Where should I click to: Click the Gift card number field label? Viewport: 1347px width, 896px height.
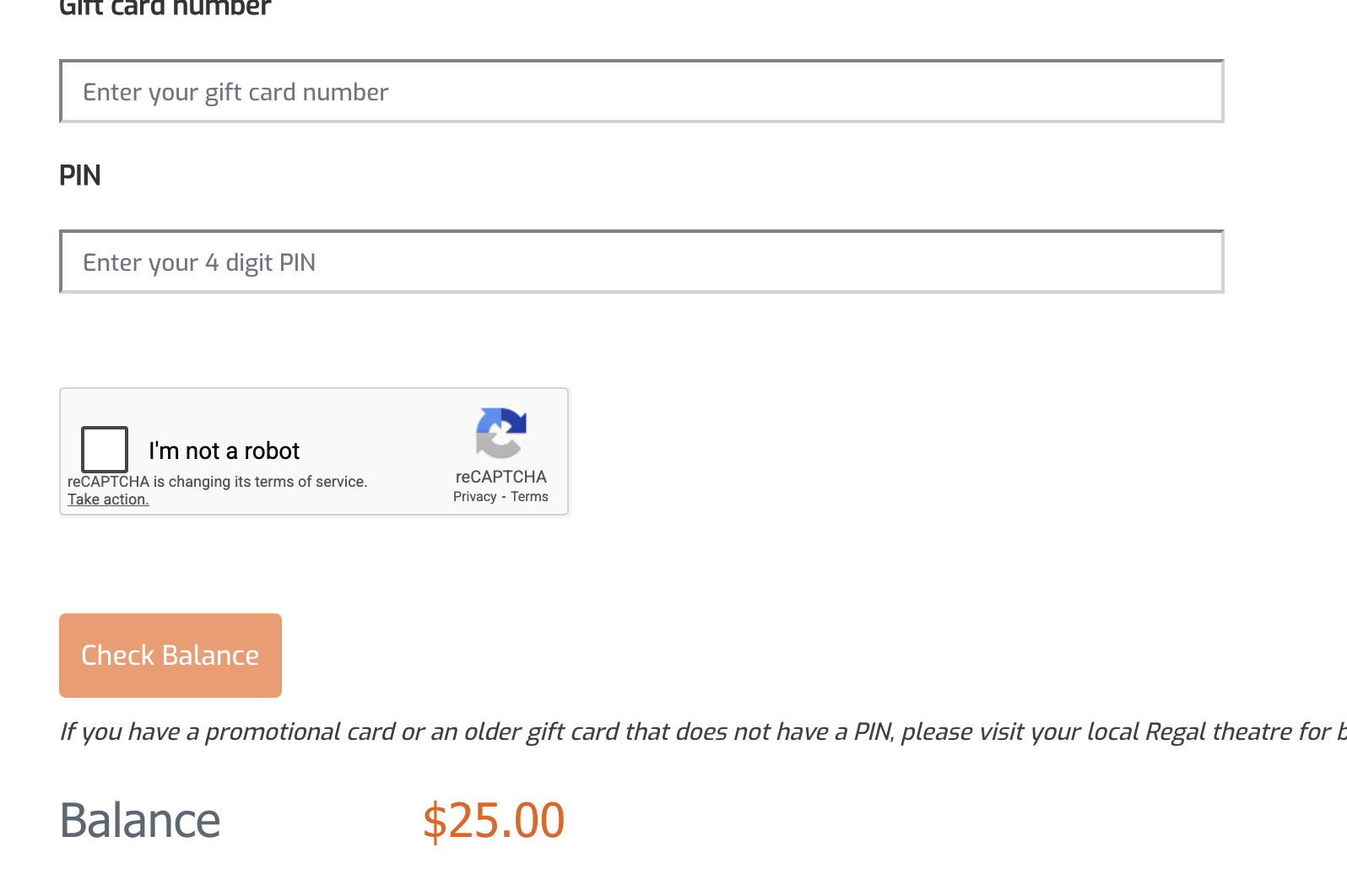click(x=165, y=8)
